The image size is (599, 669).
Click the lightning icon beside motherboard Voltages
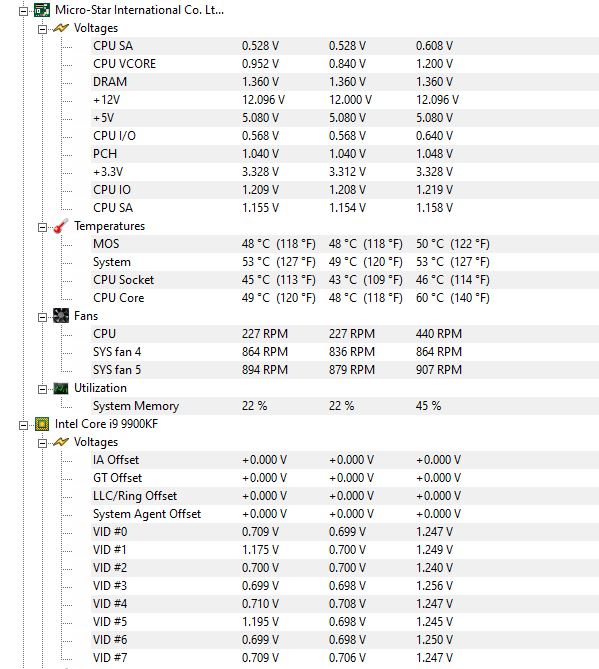coord(61,28)
